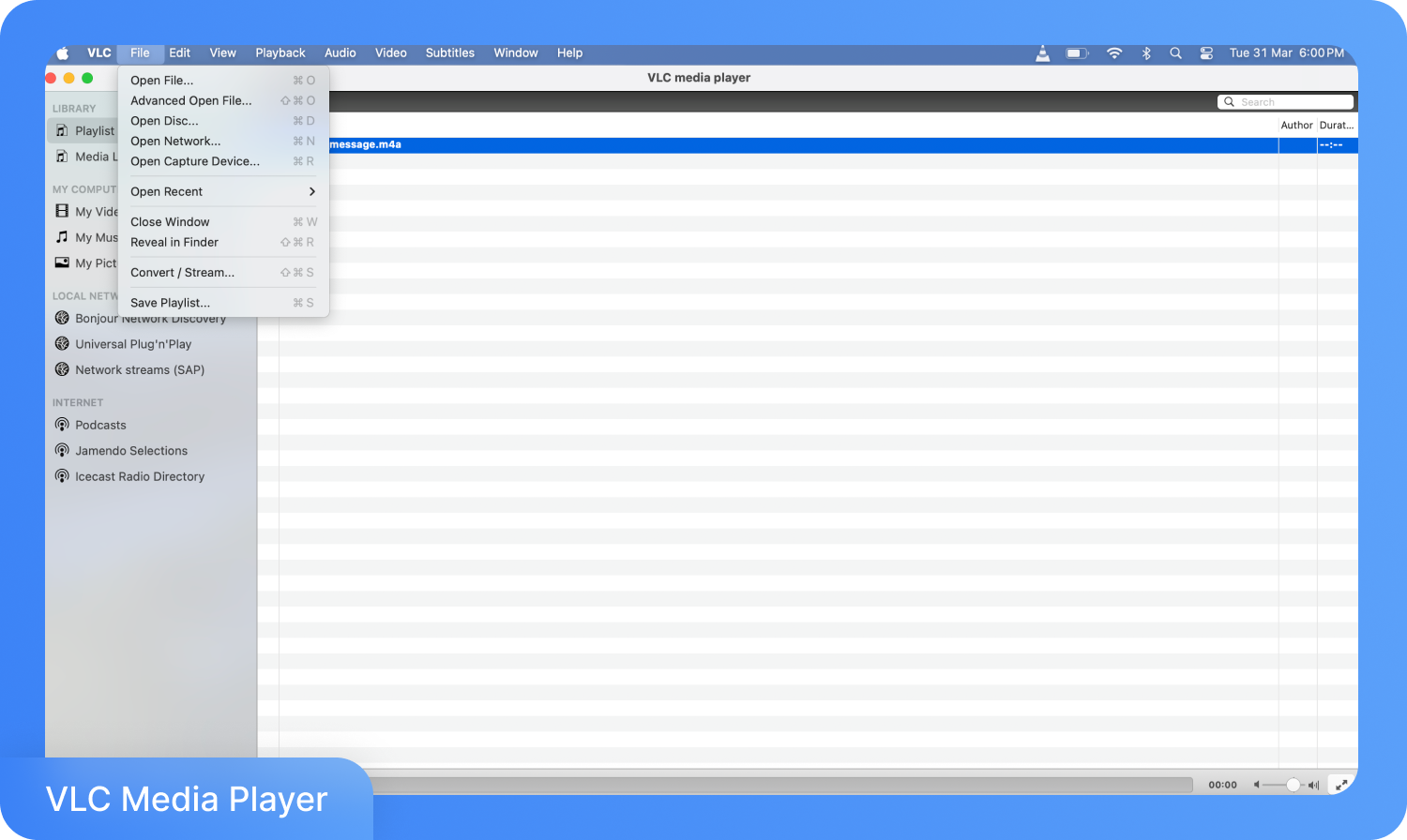
Task: Click the Network streams (SAP) icon
Action: click(x=62, y=369)
